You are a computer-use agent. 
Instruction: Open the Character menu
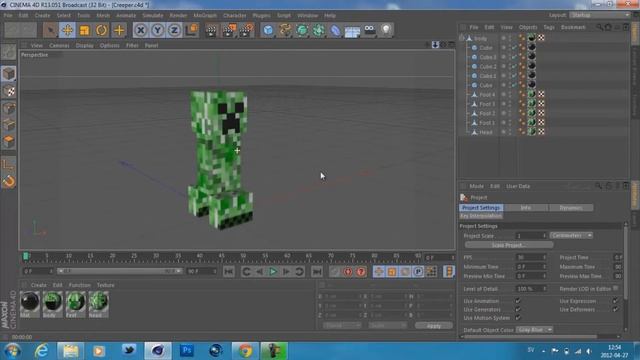tap(235, 16)
